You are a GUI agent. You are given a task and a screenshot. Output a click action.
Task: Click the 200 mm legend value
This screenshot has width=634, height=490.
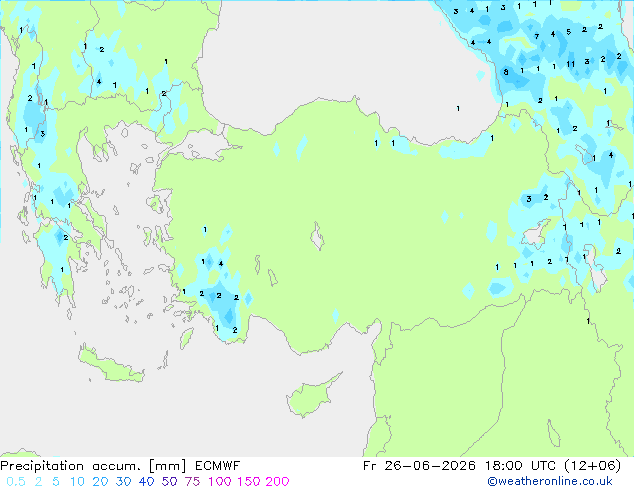(x=277, y=482)
